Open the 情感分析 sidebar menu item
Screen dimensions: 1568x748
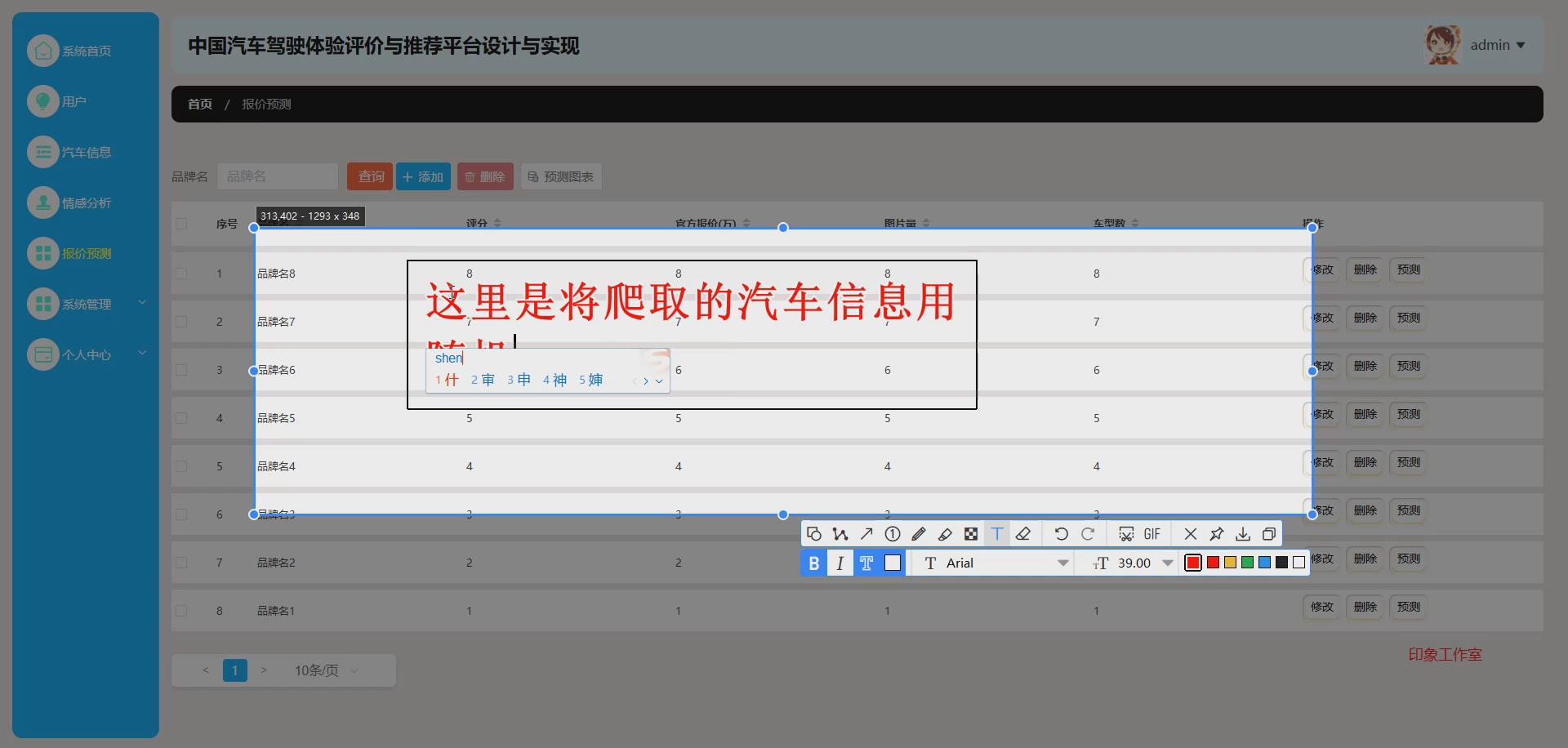point(84,203)
